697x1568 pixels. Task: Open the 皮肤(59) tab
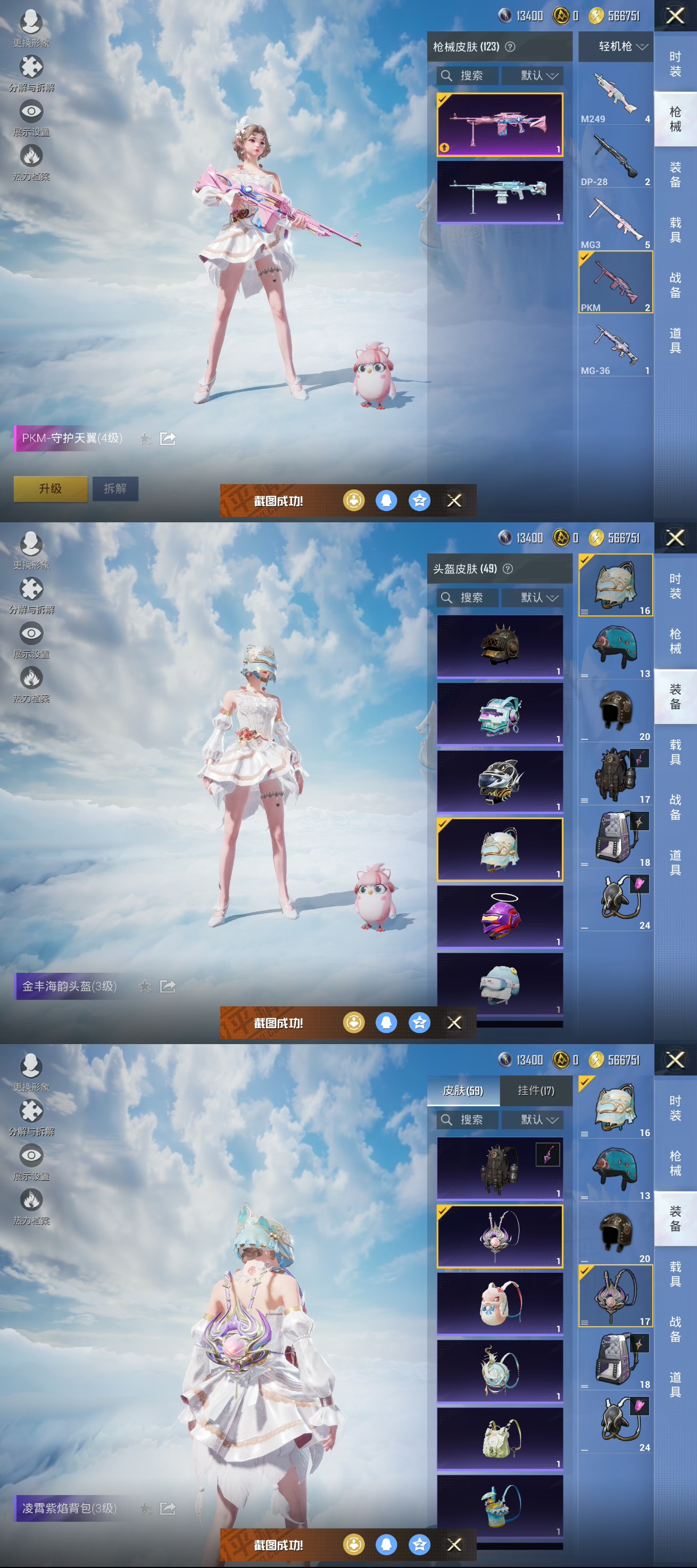tap(463, 1091)
